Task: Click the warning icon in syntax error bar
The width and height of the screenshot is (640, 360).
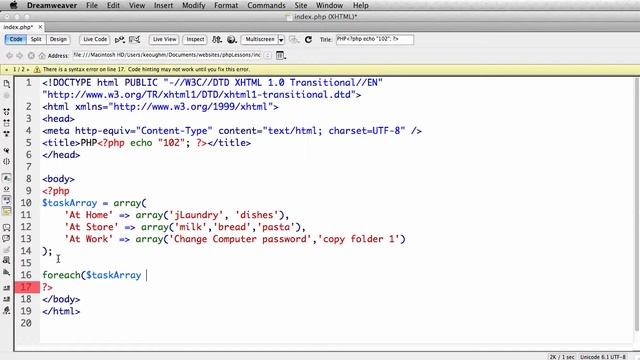Action: click(37, 69)
